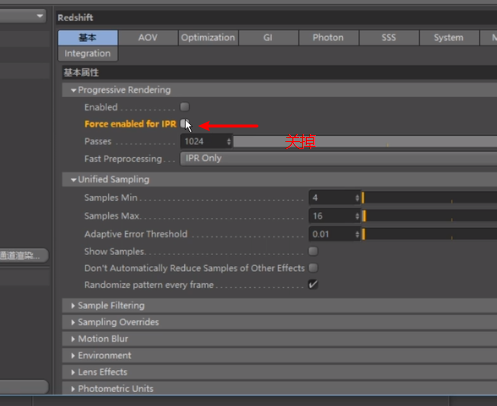Click the Randomize pattern every frame label
This screenshot has height=406, width=497.
click(x=149, y=285)
